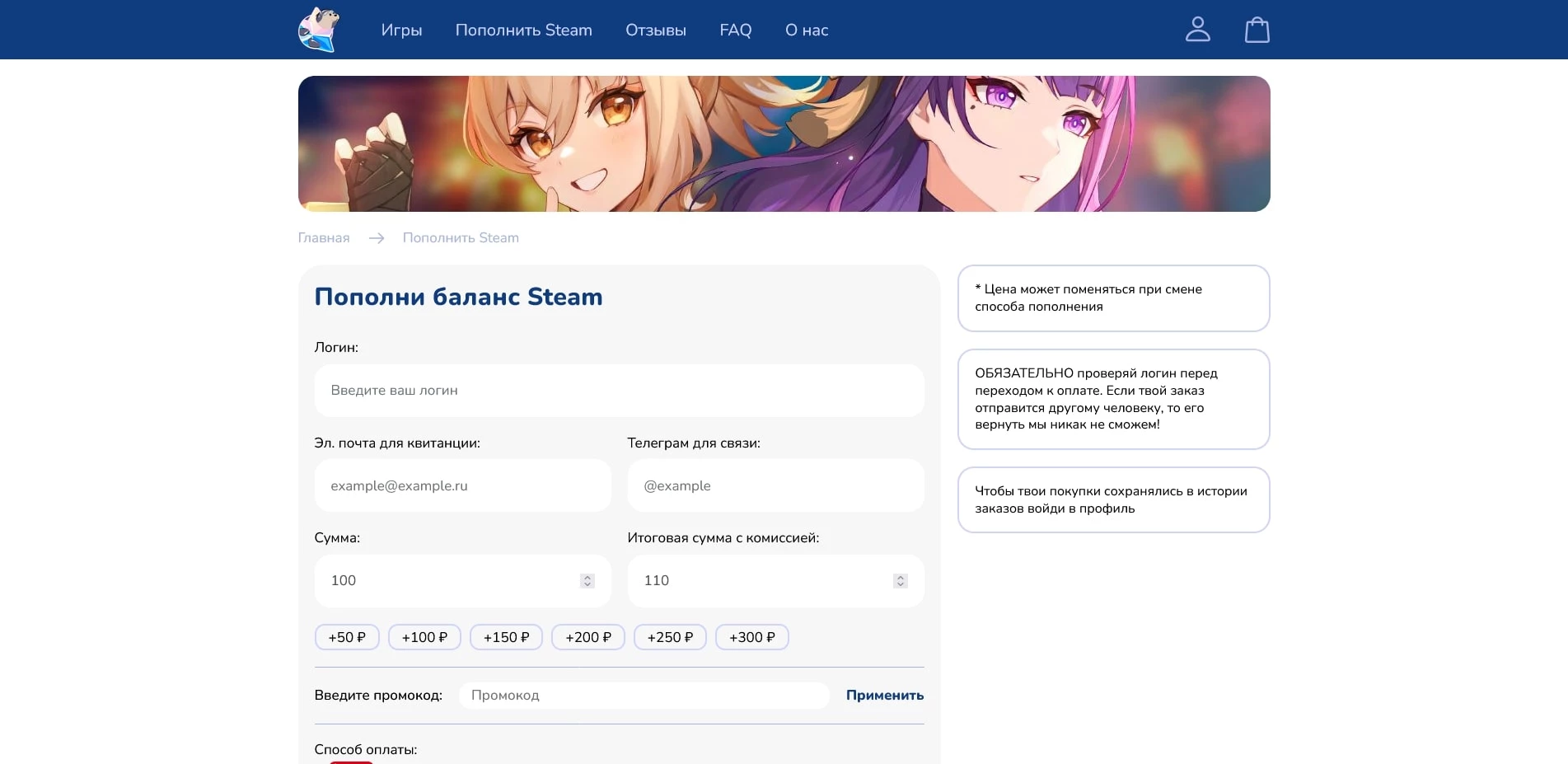
Task: Open the shopping bag cart icon
Action: point(1257,30)
